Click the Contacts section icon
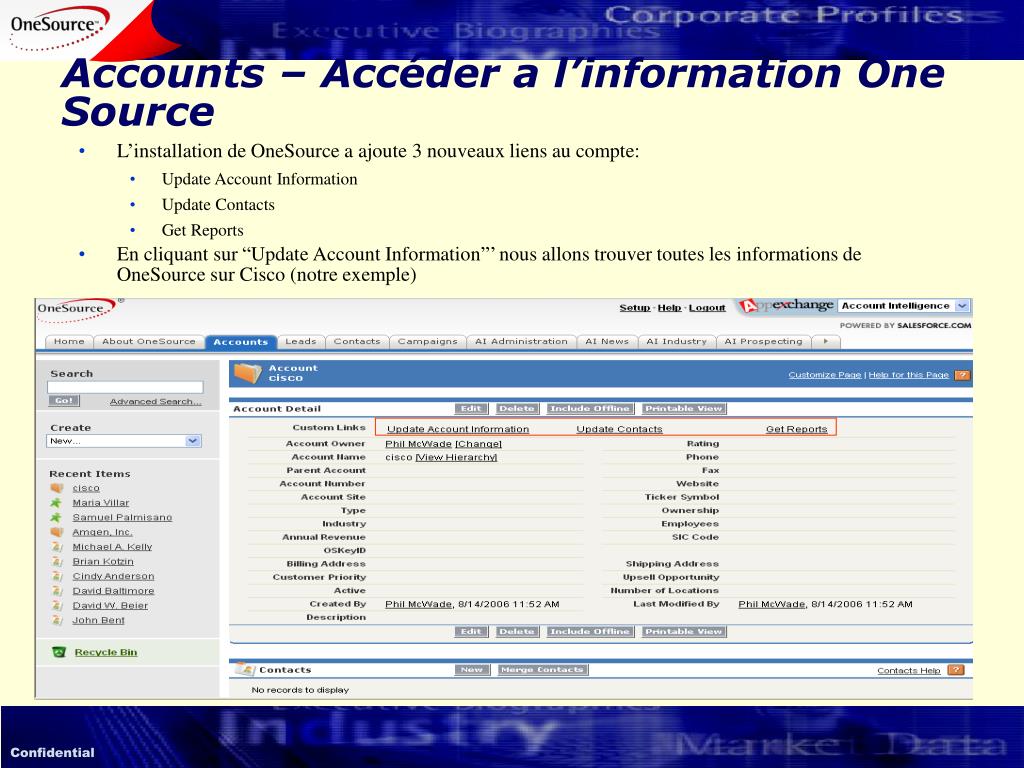 245,669
